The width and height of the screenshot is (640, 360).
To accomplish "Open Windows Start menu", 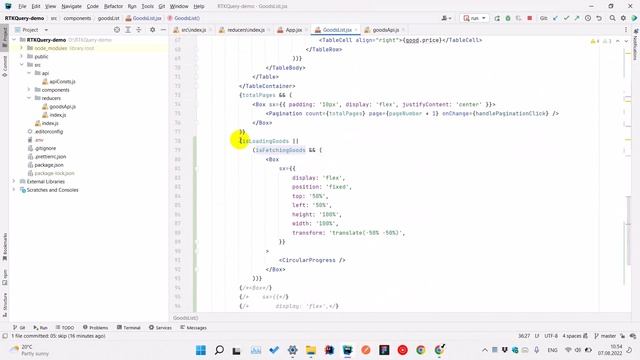I will [x=201, y=350].
